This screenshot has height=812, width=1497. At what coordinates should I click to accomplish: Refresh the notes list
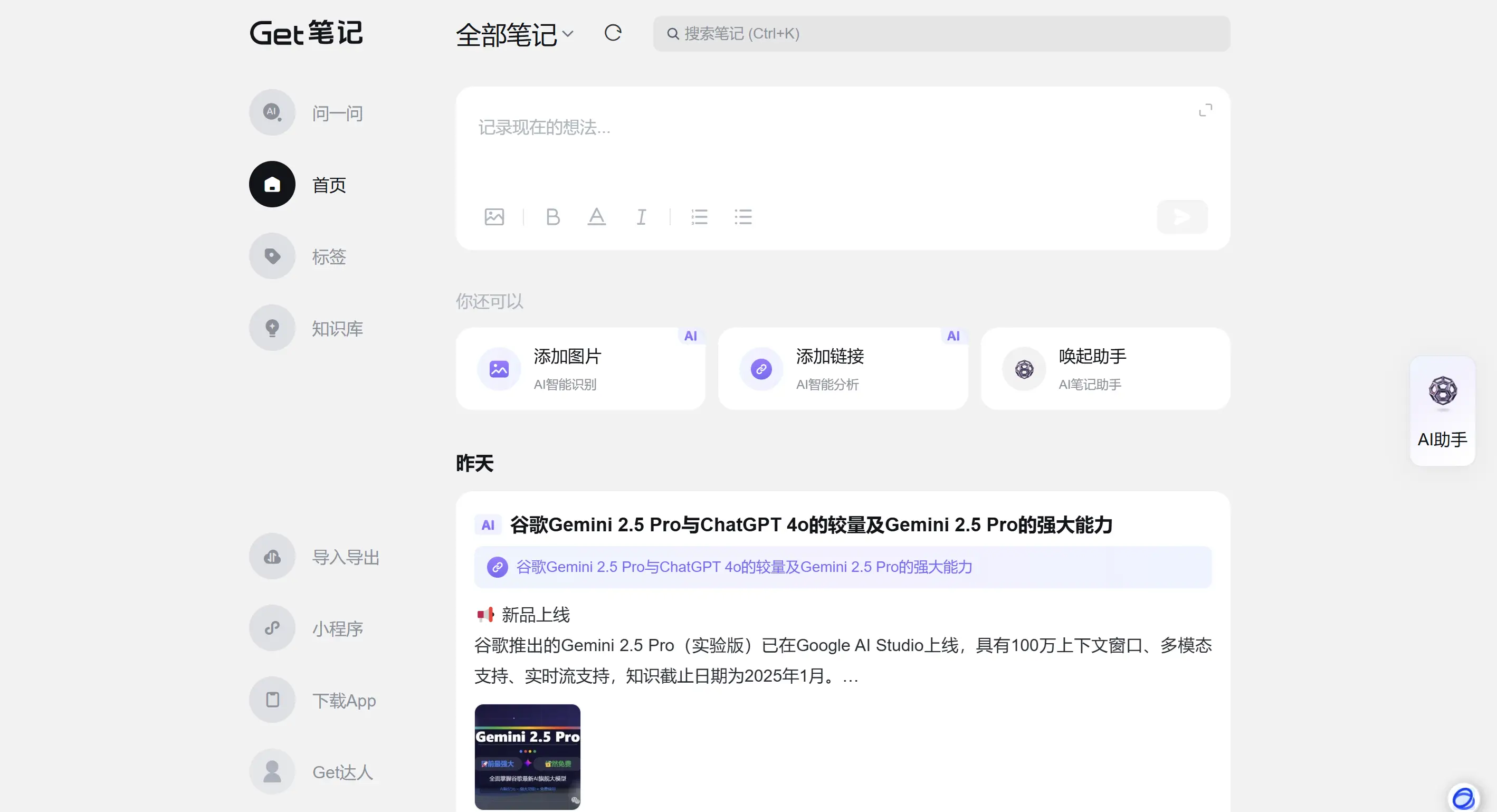[613, 33]
